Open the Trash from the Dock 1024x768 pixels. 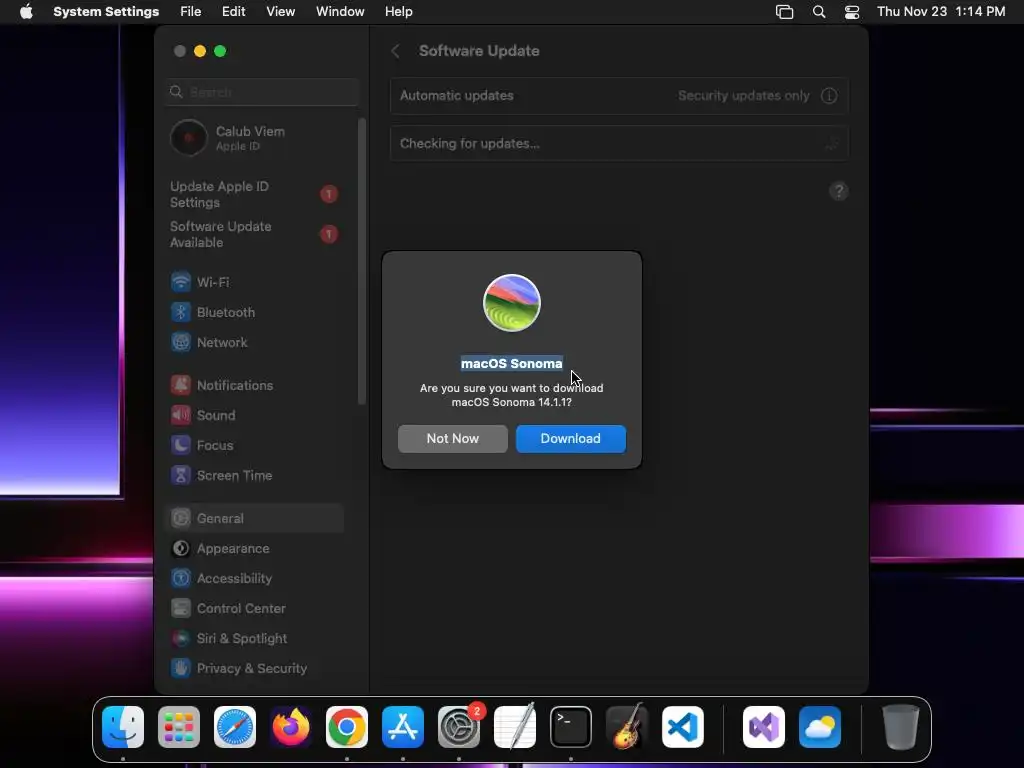tap(901, 727)
